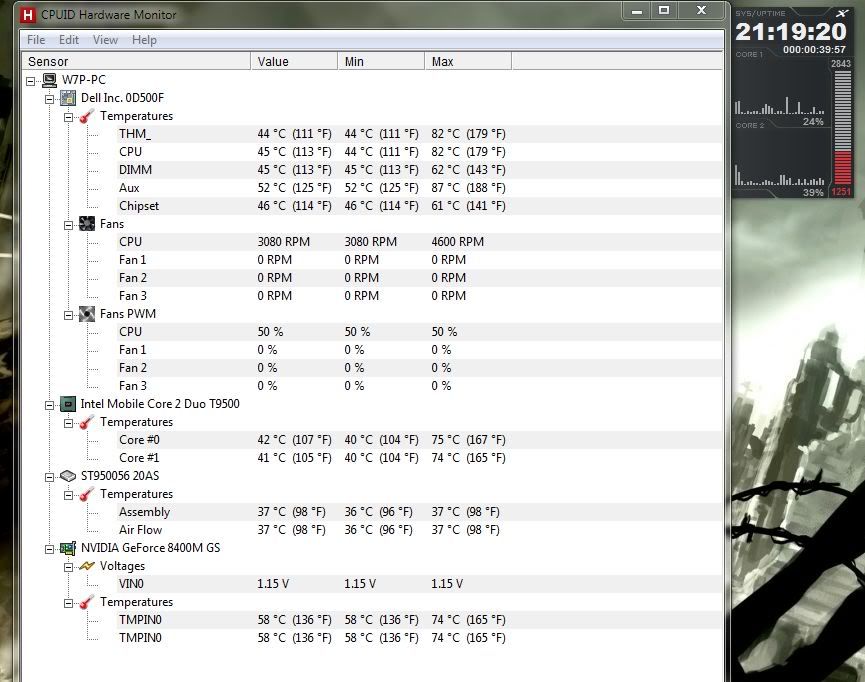Collapse the Intel Mobile Core 2 Duo T9500 node
Screen dimensions: 865x682
pyautogui.click(x=50, y=406)
